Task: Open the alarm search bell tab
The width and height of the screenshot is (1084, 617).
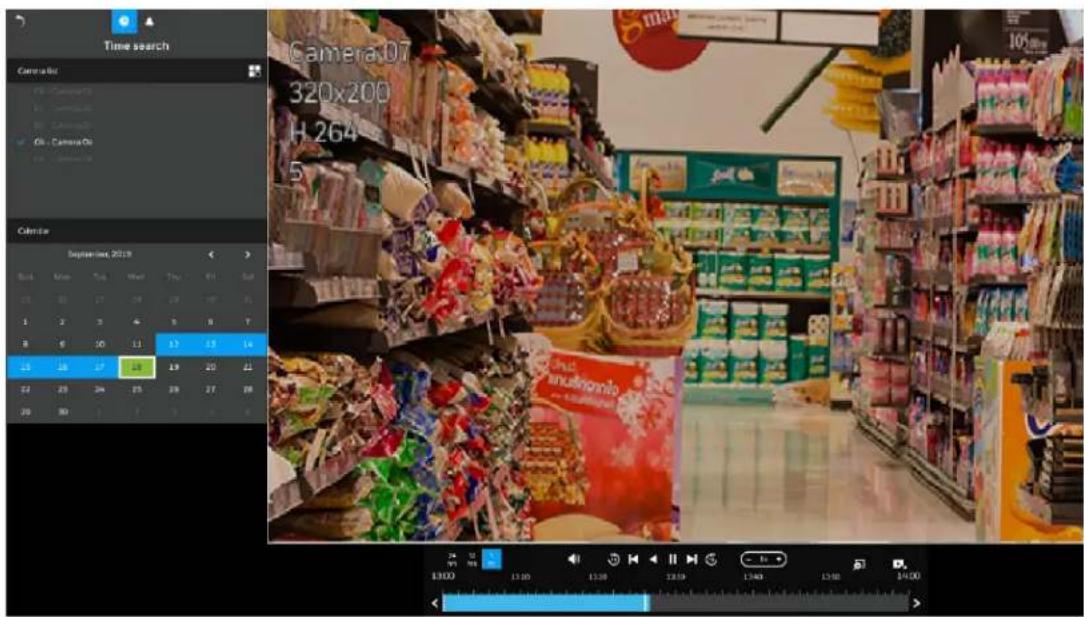Action: tap(149, 21)
